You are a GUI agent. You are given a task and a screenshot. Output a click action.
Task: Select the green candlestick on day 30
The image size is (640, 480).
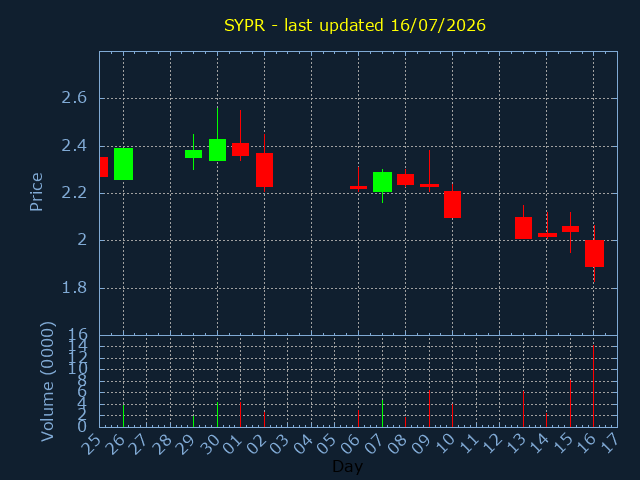coord(218,150)
